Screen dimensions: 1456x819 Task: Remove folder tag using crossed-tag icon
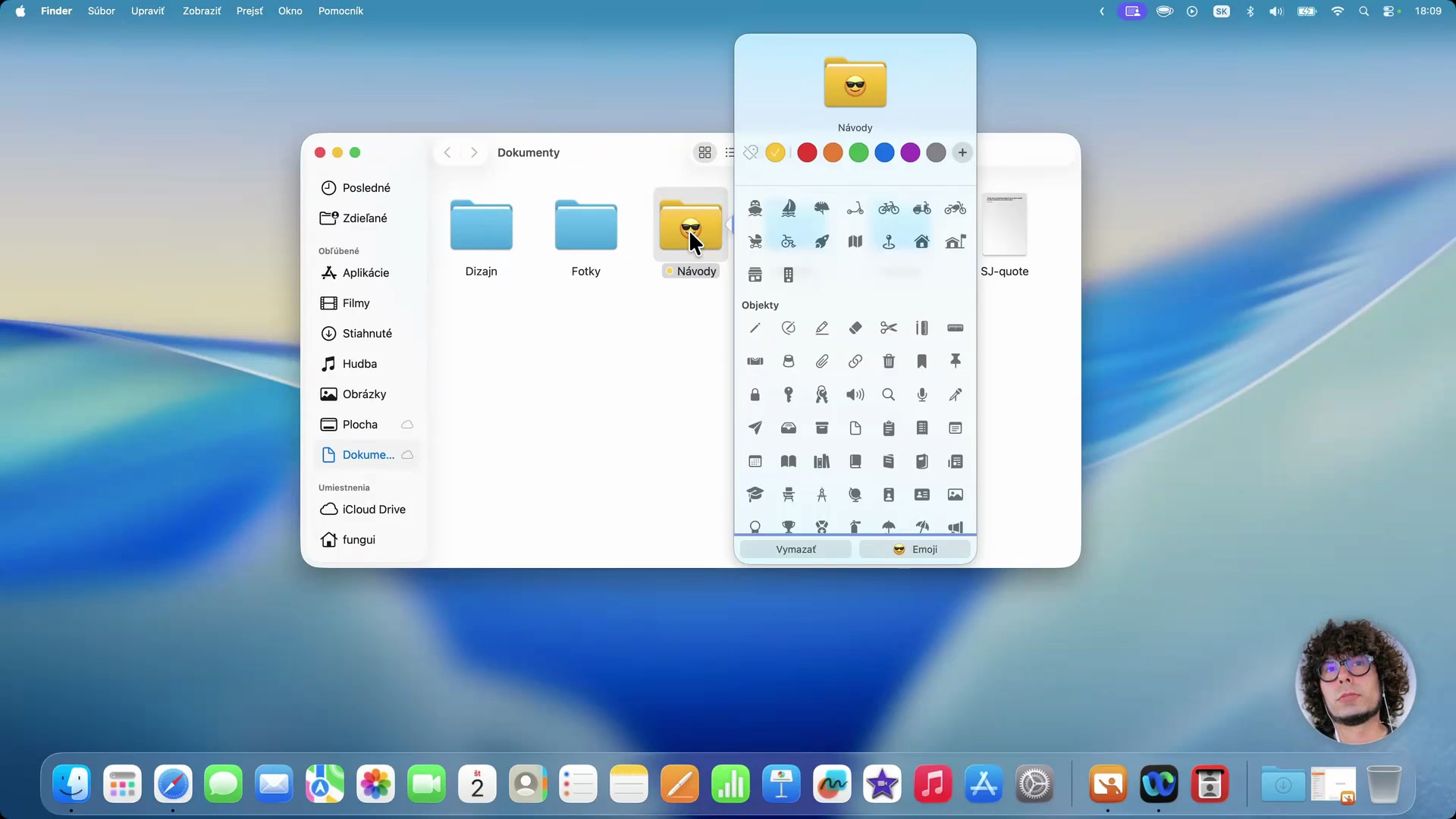tap(750, 152)
